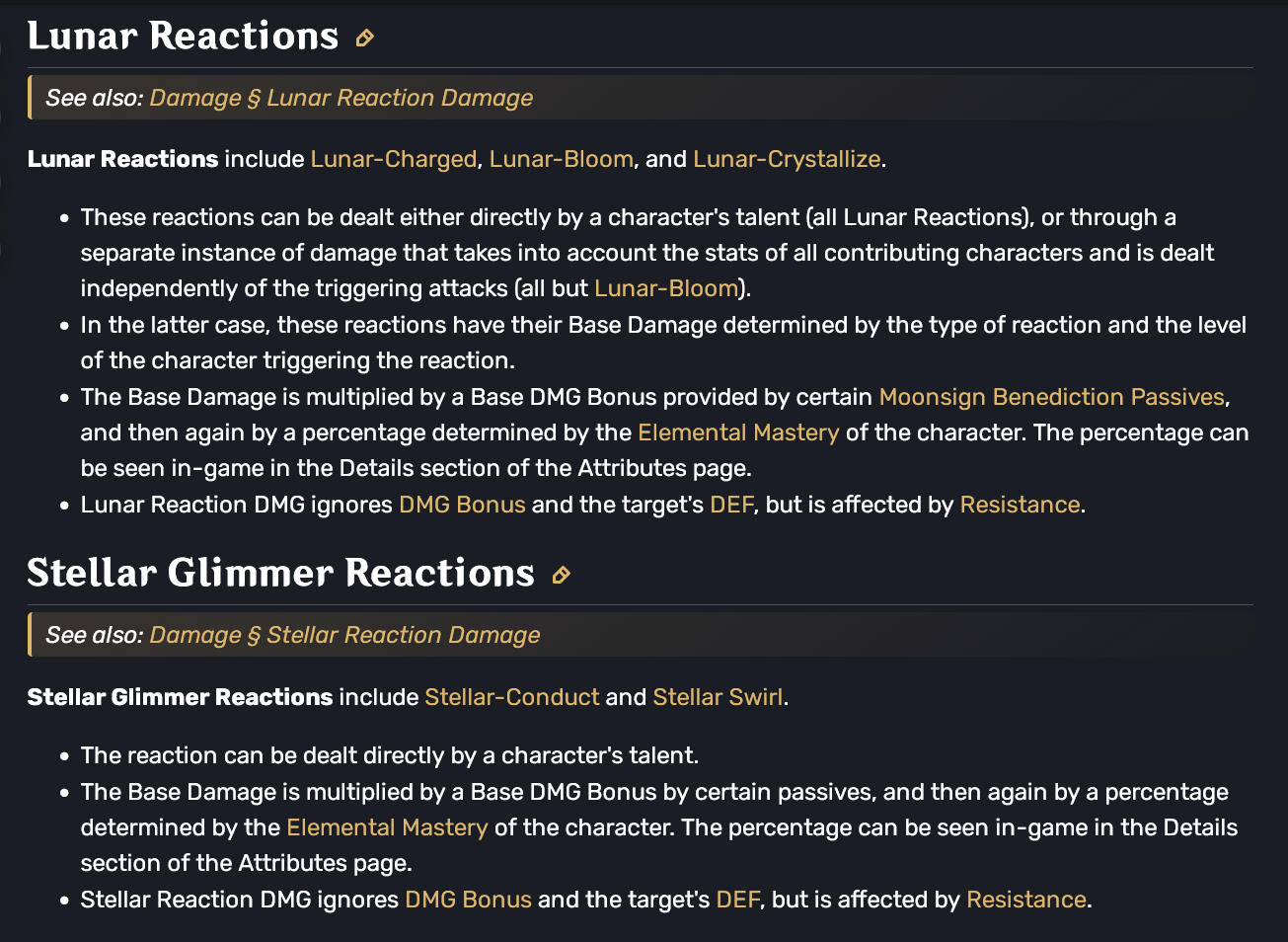Open the Damage § Stellar Reaction Damage link
Image resolution: width=1288 pixels, height=942 pixels.
(x=344, y=635)
